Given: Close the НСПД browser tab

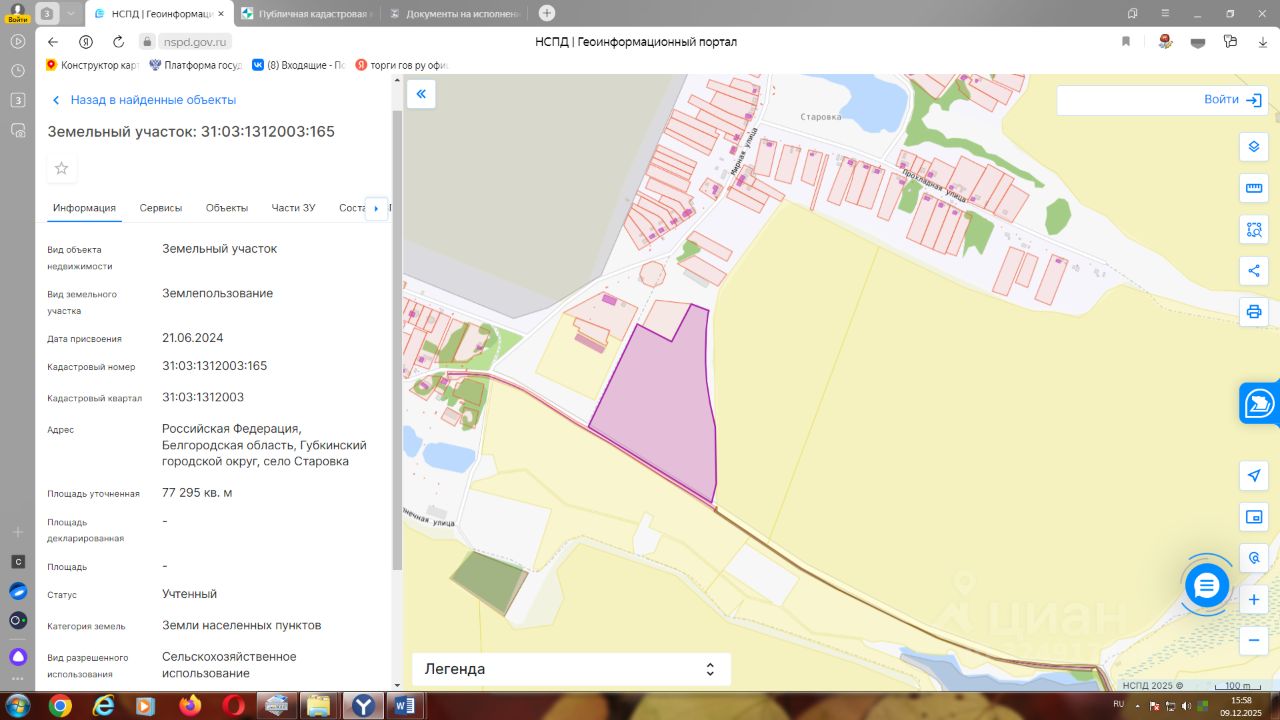Looking at the screenshot, I should click(x=221, y=14).
